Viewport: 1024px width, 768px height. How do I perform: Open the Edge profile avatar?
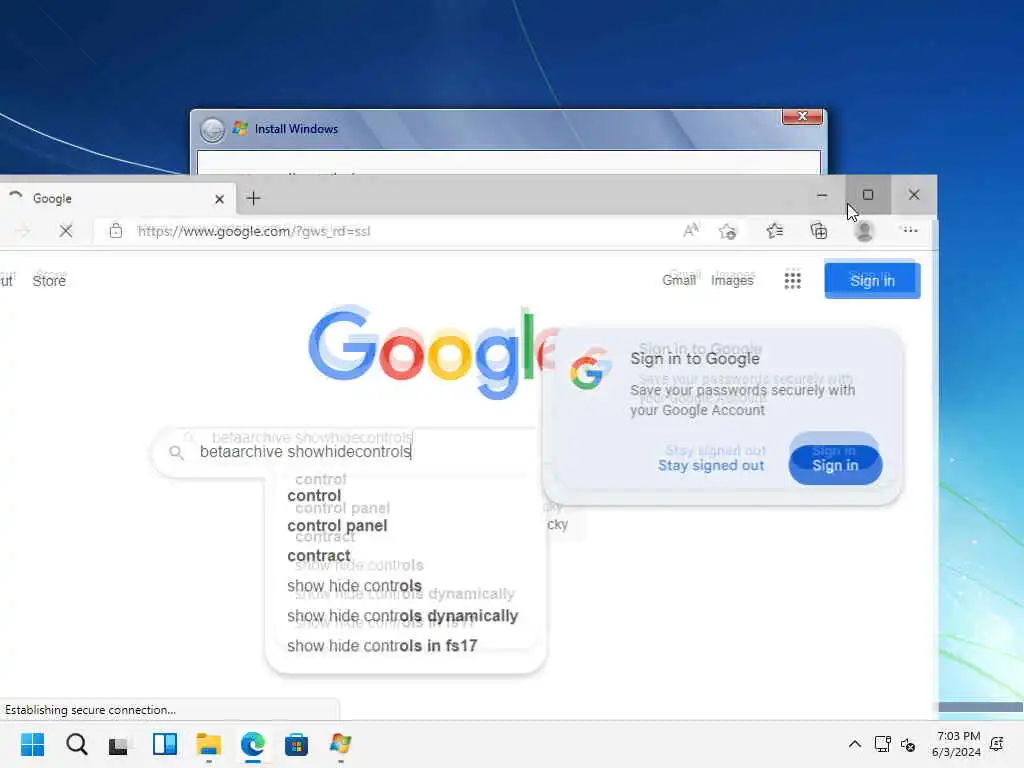tap(864, 231)
